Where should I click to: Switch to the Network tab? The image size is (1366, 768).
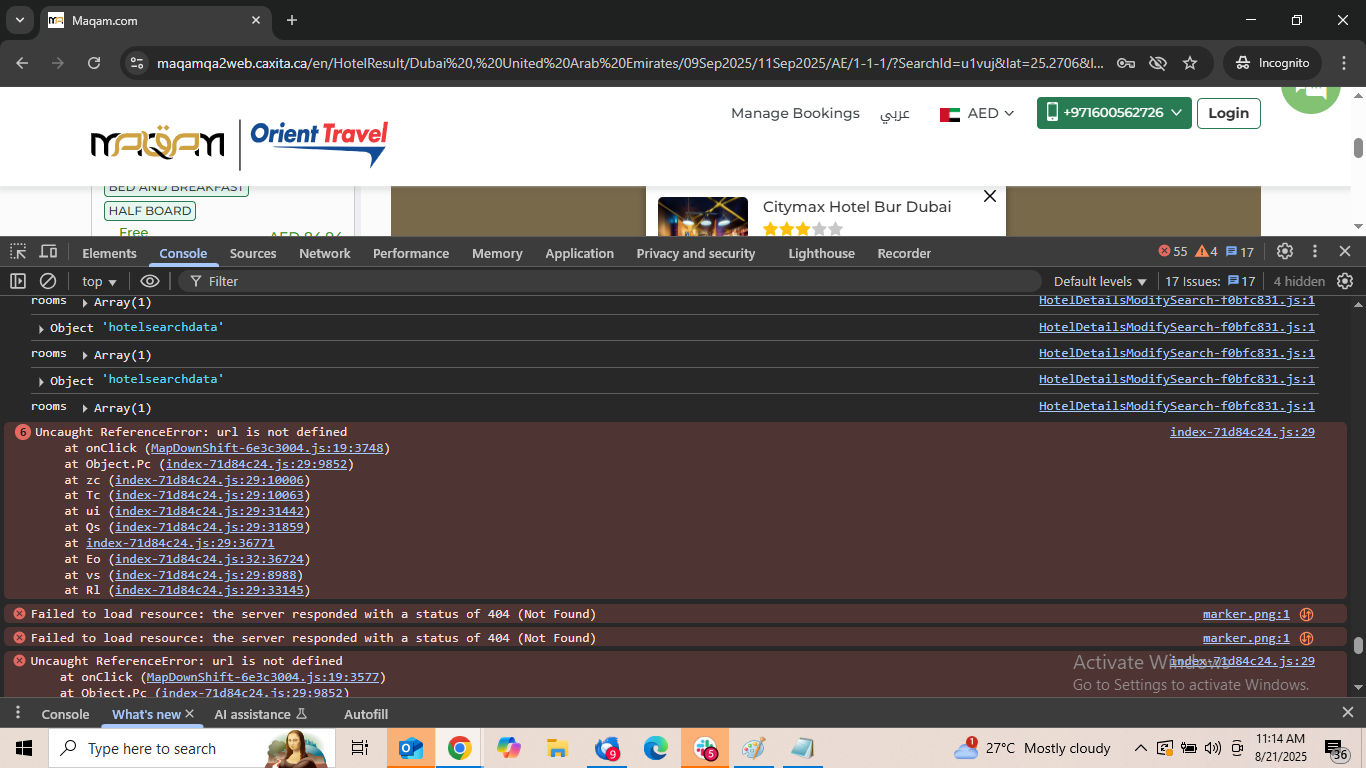click(325, 254)
